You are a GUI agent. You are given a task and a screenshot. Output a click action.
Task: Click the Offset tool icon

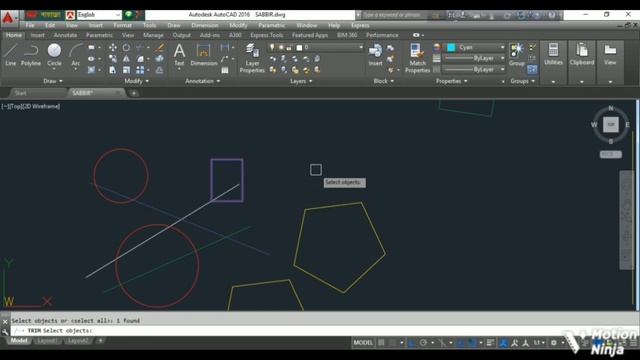pos(160,70)
